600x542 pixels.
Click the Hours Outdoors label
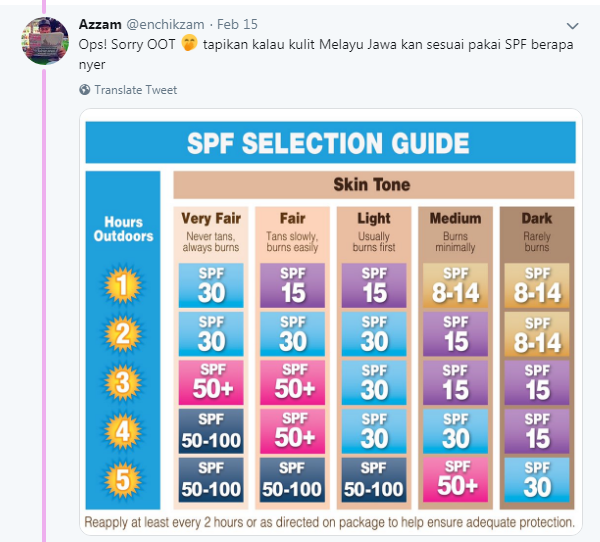(x=123, y=229)
